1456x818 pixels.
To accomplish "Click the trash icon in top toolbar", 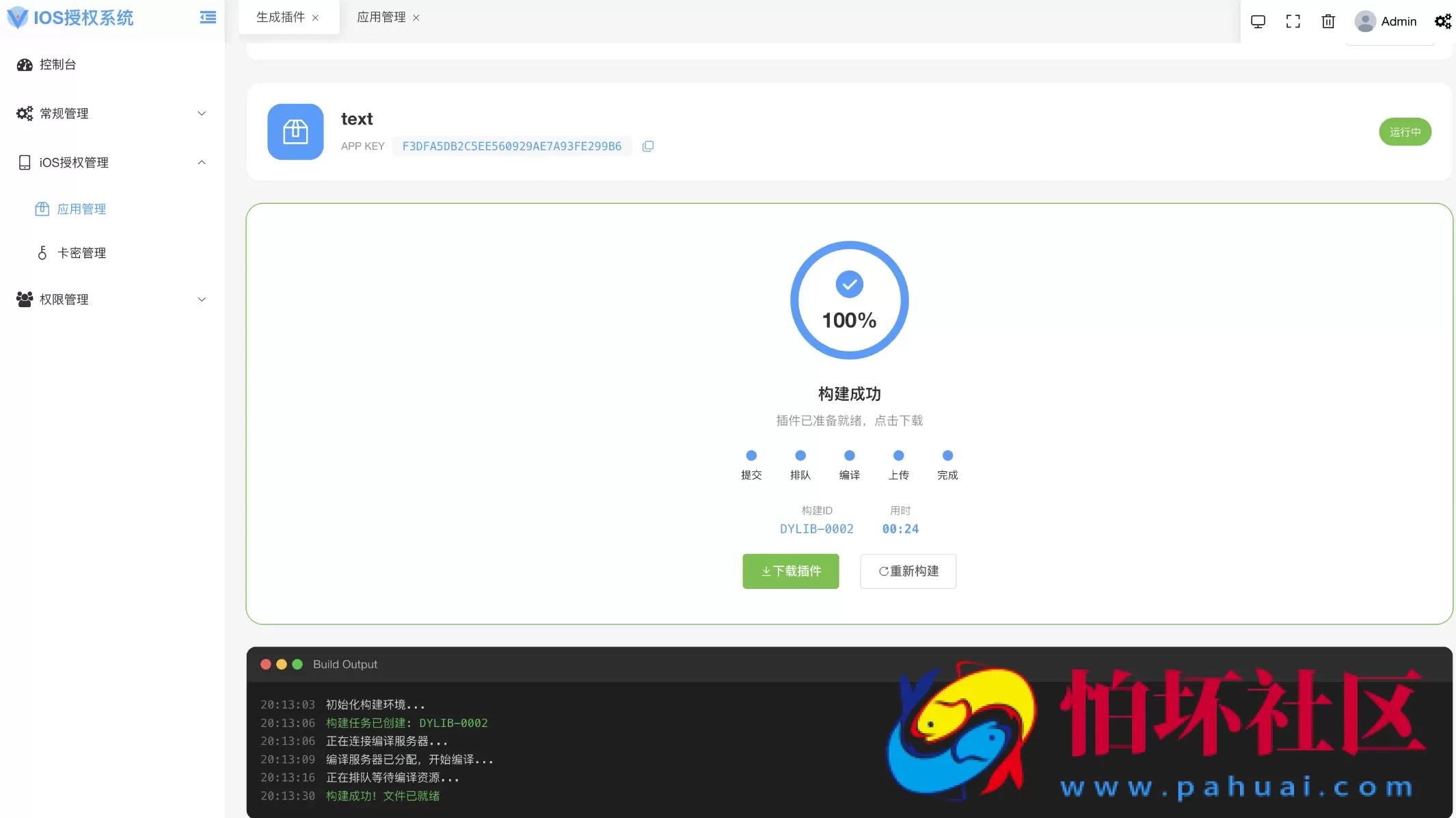I will 1327,21.
